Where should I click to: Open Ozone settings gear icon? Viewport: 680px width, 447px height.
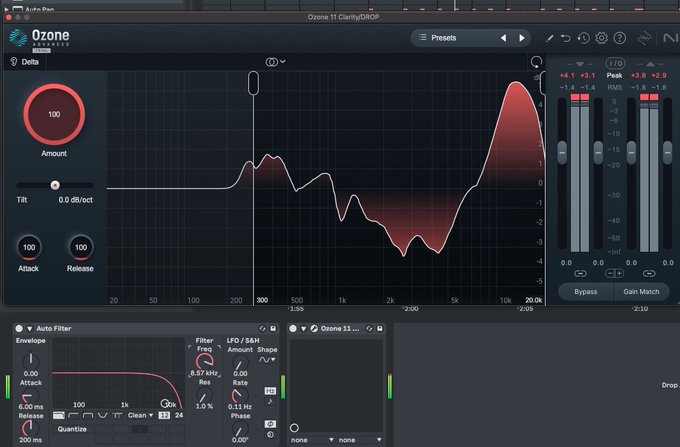pyautogui.click(x=602, y=38)
